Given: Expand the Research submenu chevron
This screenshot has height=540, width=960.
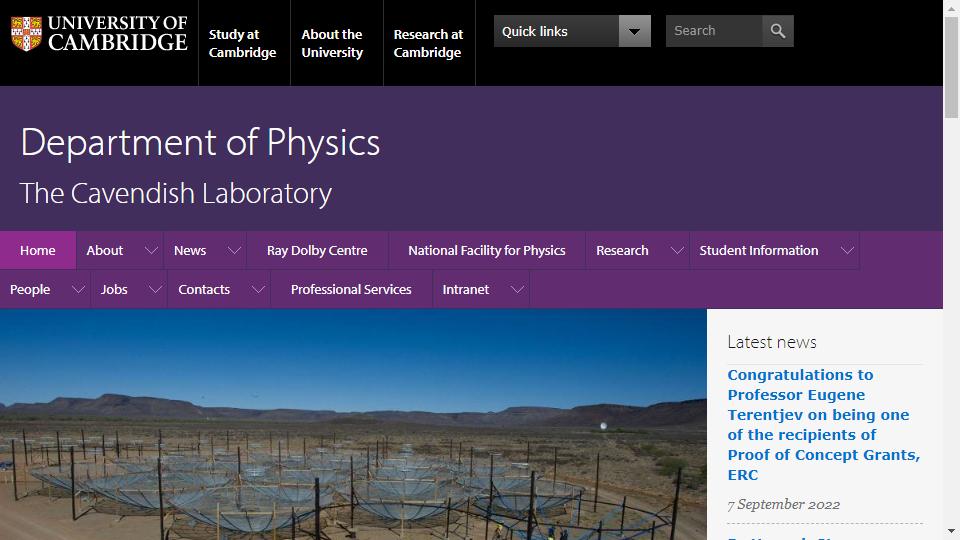Looking at the screenshot, I should point(677,250).
